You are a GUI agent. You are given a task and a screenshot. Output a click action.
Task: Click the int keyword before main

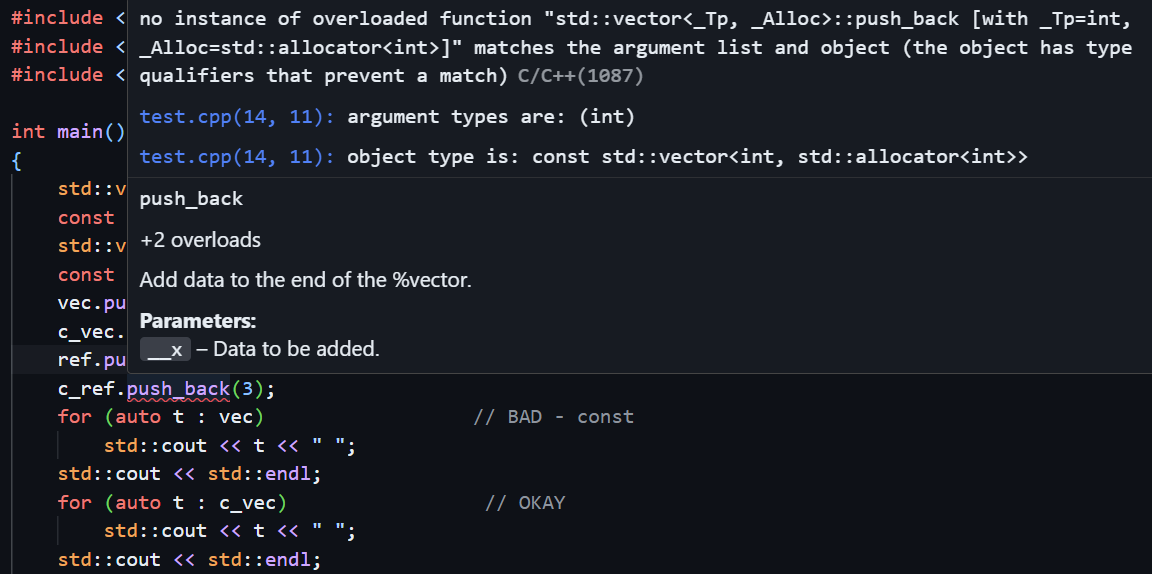tap(28, 132)
